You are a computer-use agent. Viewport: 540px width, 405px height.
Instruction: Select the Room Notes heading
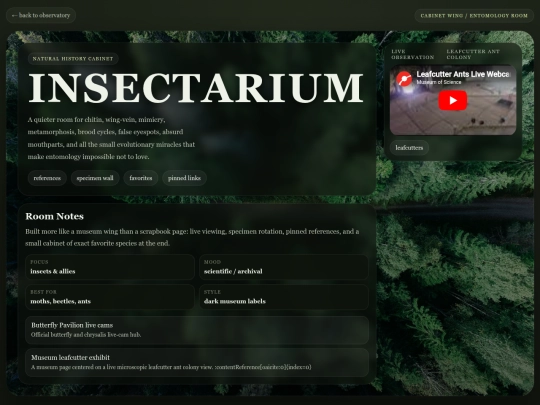[x=54, y=216]
